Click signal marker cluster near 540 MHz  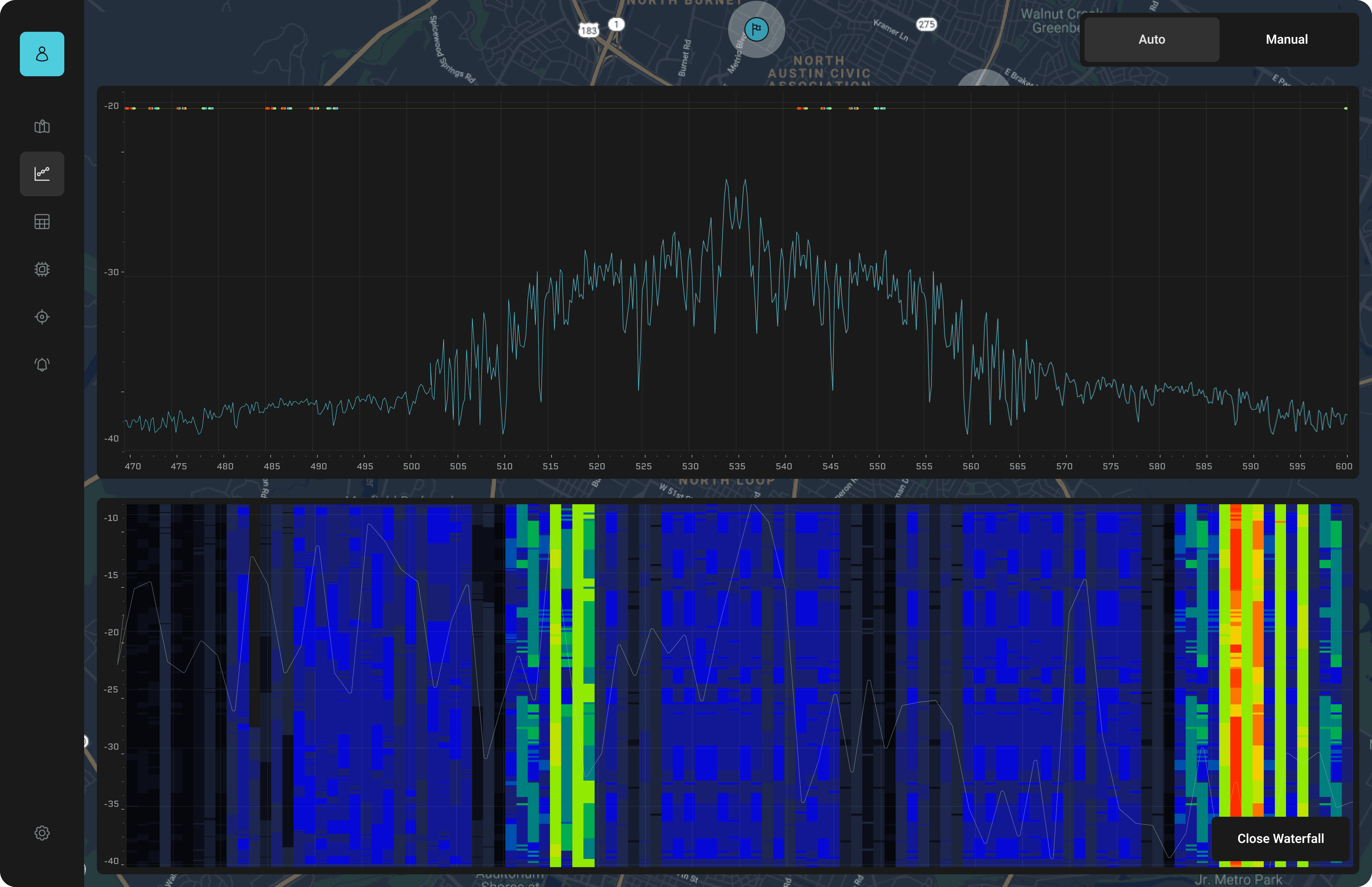801,108
